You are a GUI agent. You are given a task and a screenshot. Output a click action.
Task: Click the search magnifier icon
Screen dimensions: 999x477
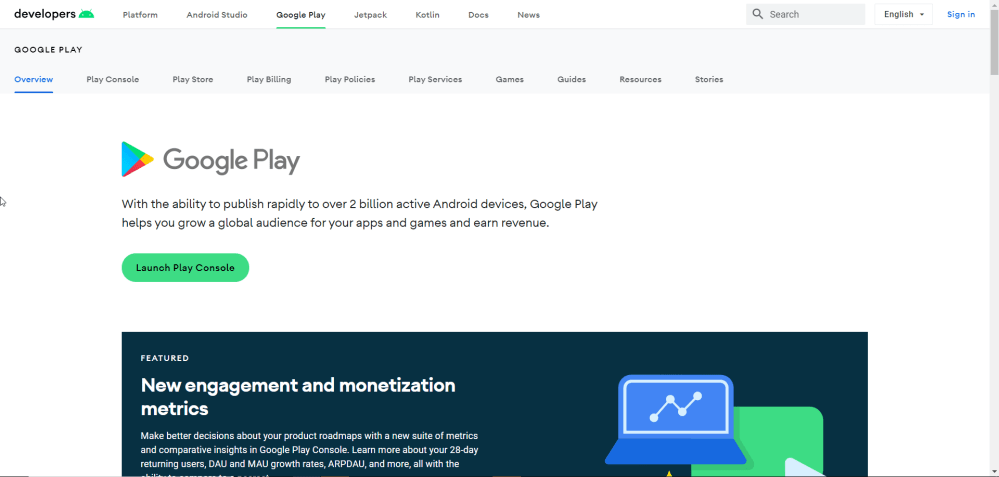point(758,15)
